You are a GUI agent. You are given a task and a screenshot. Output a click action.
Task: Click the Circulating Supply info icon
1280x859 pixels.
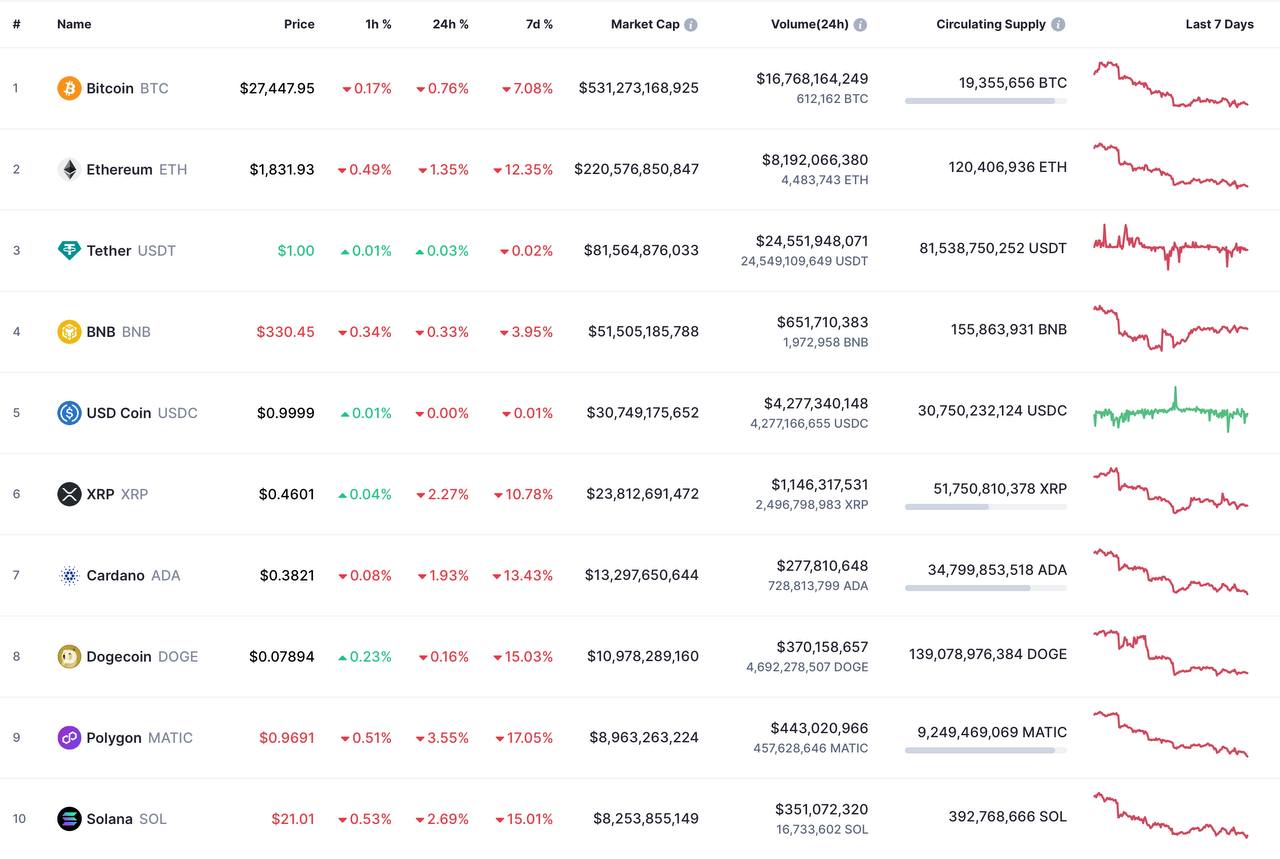pos(1058,24)
